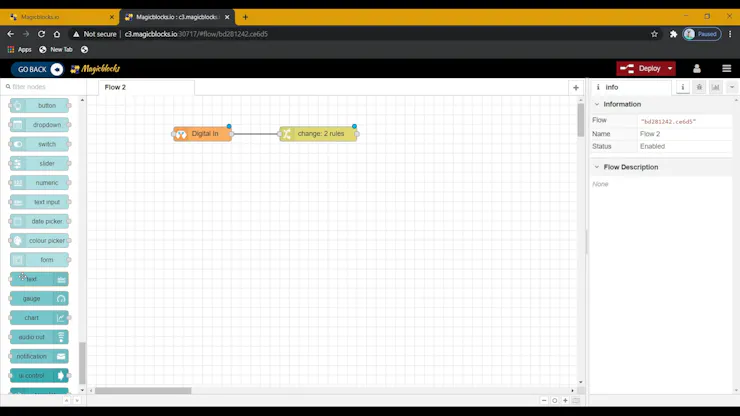The width and height of the screenshot is (740, 416).
Task: Zoom in the canvas with plus
Action: point(565,400)
